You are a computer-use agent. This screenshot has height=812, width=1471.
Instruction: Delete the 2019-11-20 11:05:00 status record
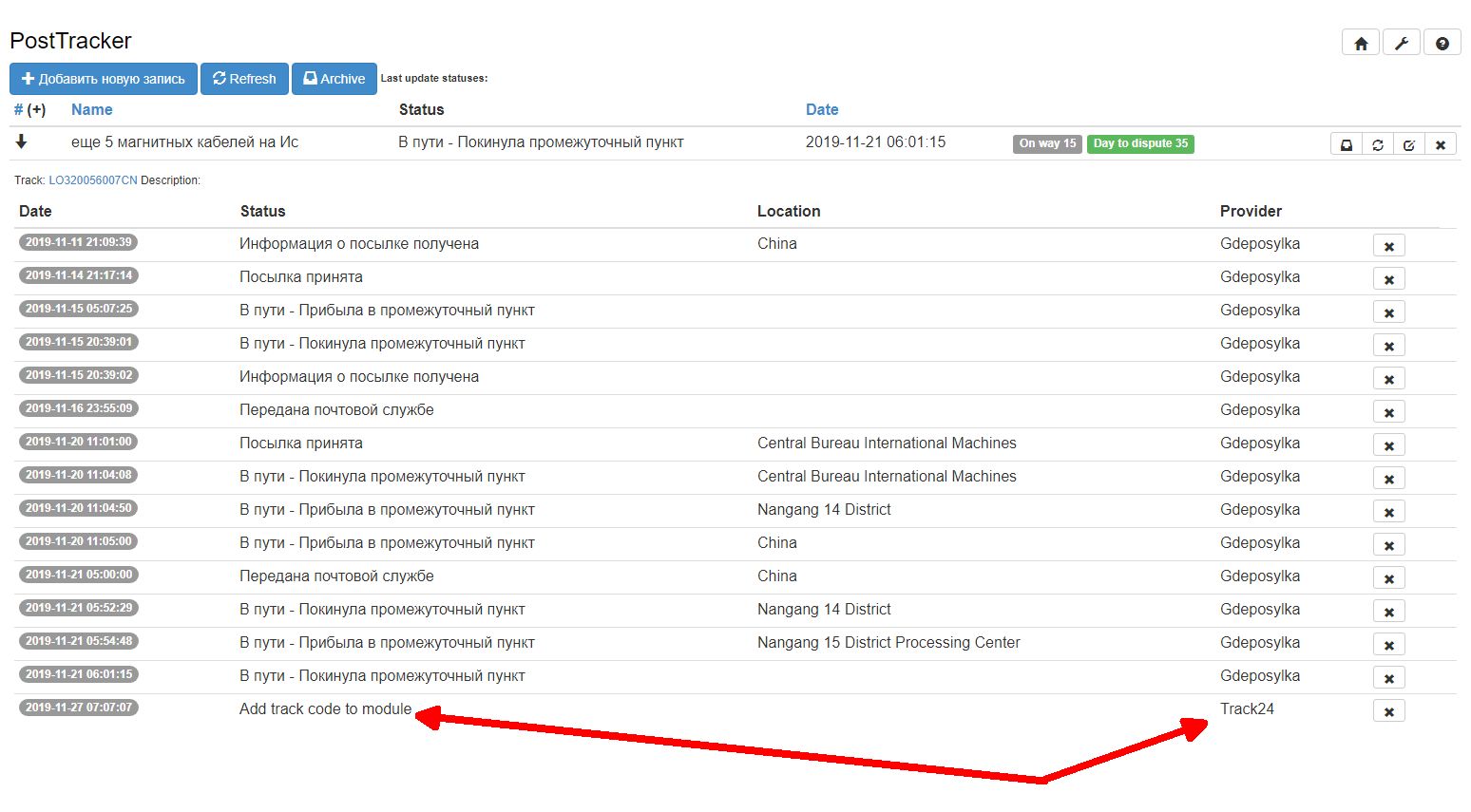point(1388,545)
